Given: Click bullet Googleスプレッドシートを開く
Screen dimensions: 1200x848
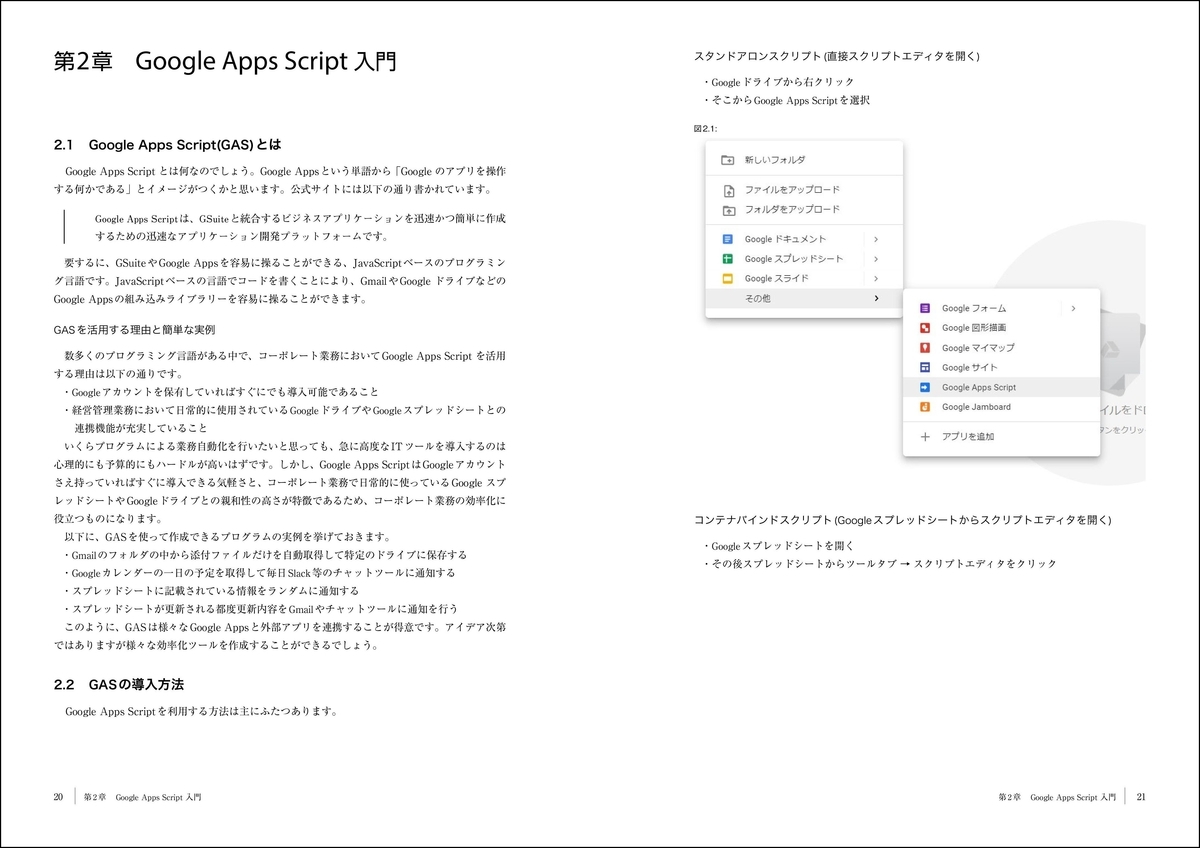Looking at the screenshot, I should tap(780, 546).
